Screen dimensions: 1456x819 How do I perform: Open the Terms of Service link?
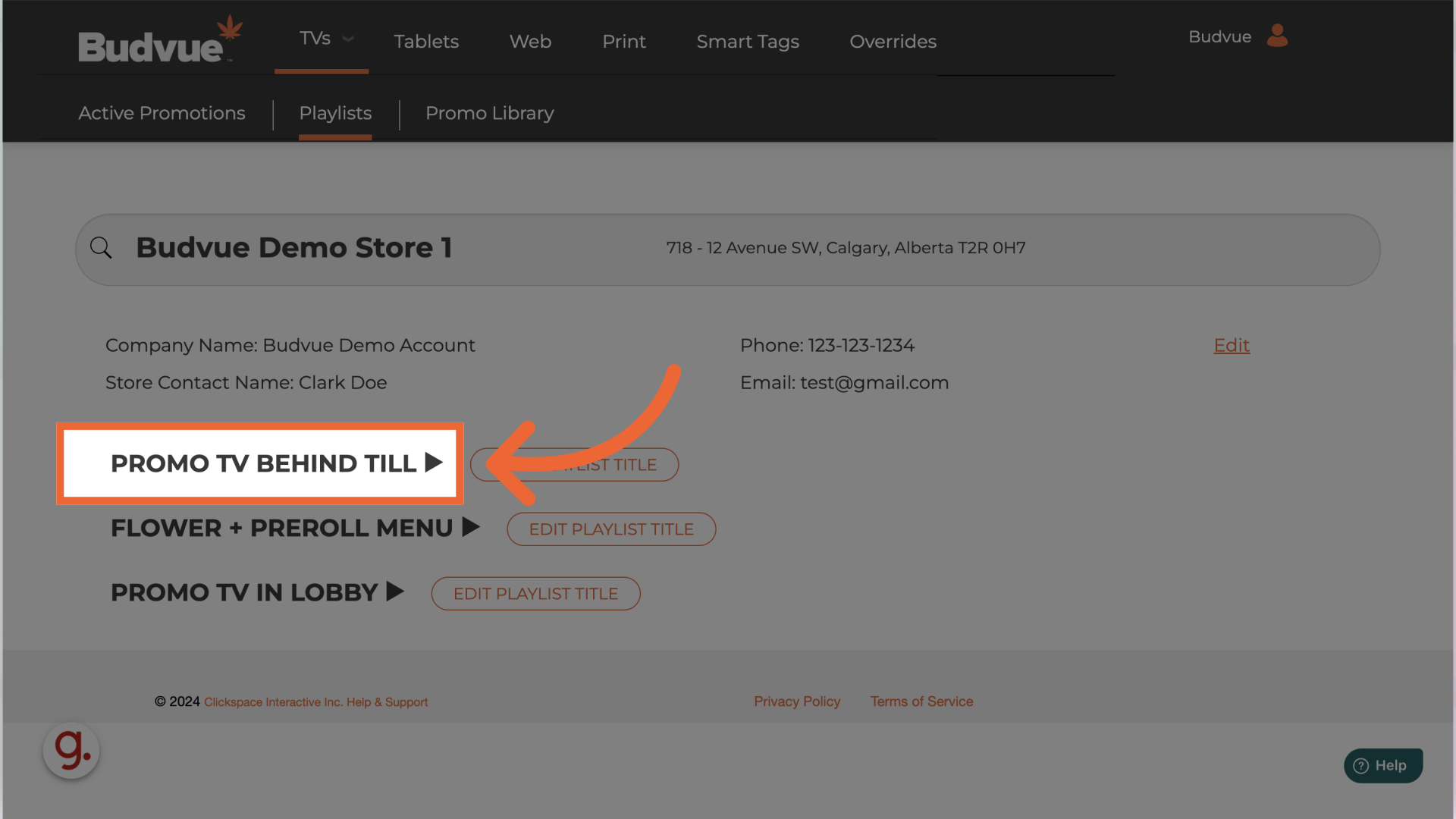[921, 701]
